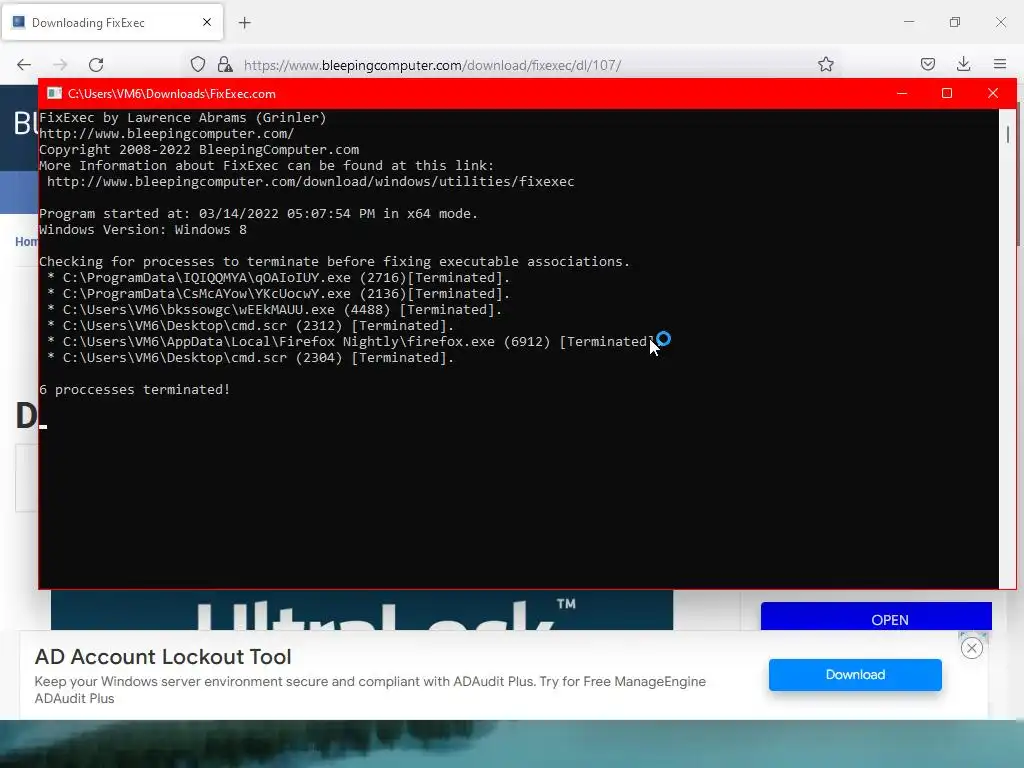Restore down the Firefox browser window
Image resolution: width=1024 pixels, height=768 pixels.
(x=955, y=22)
